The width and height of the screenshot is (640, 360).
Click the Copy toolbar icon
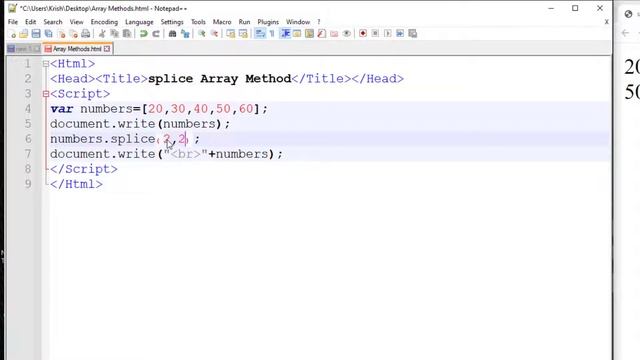click(x=115, y=34)
